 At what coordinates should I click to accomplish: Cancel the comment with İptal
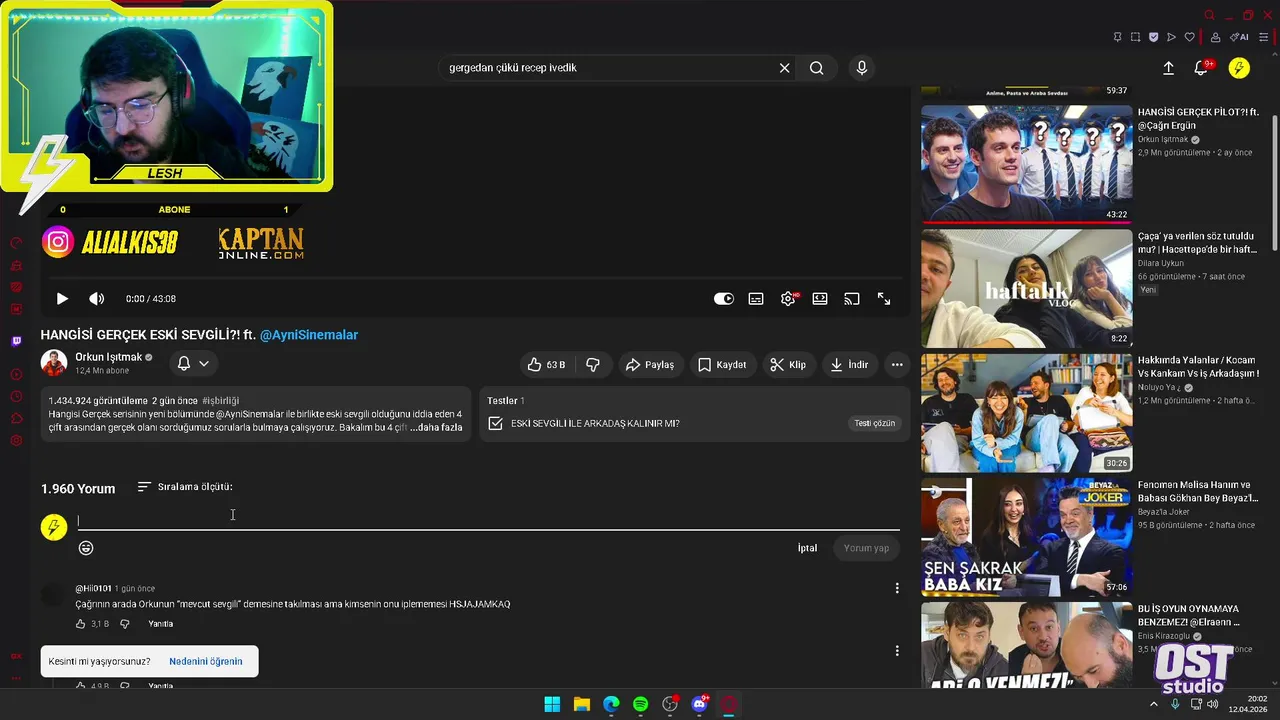point(807,548)
